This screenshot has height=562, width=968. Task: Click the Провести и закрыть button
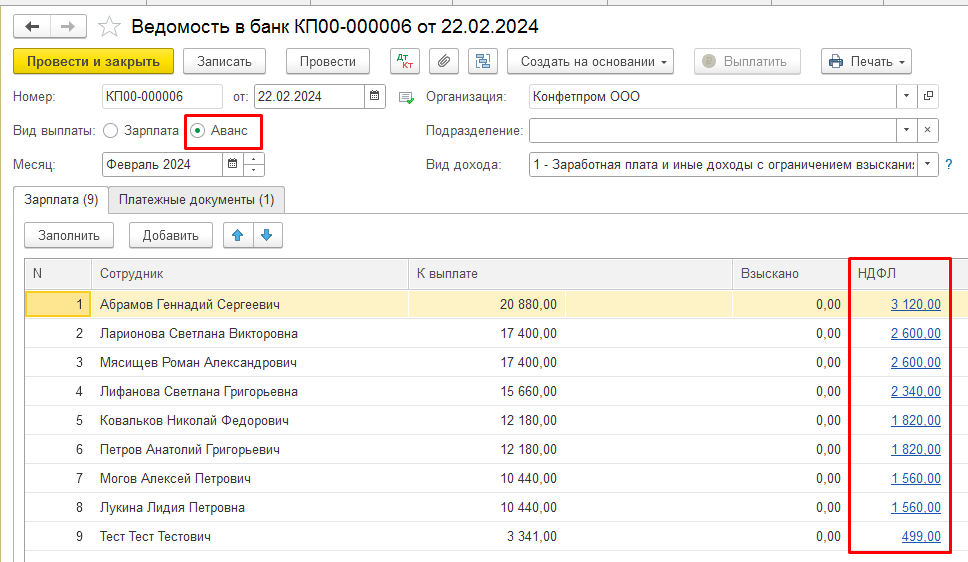pos(93,61)
